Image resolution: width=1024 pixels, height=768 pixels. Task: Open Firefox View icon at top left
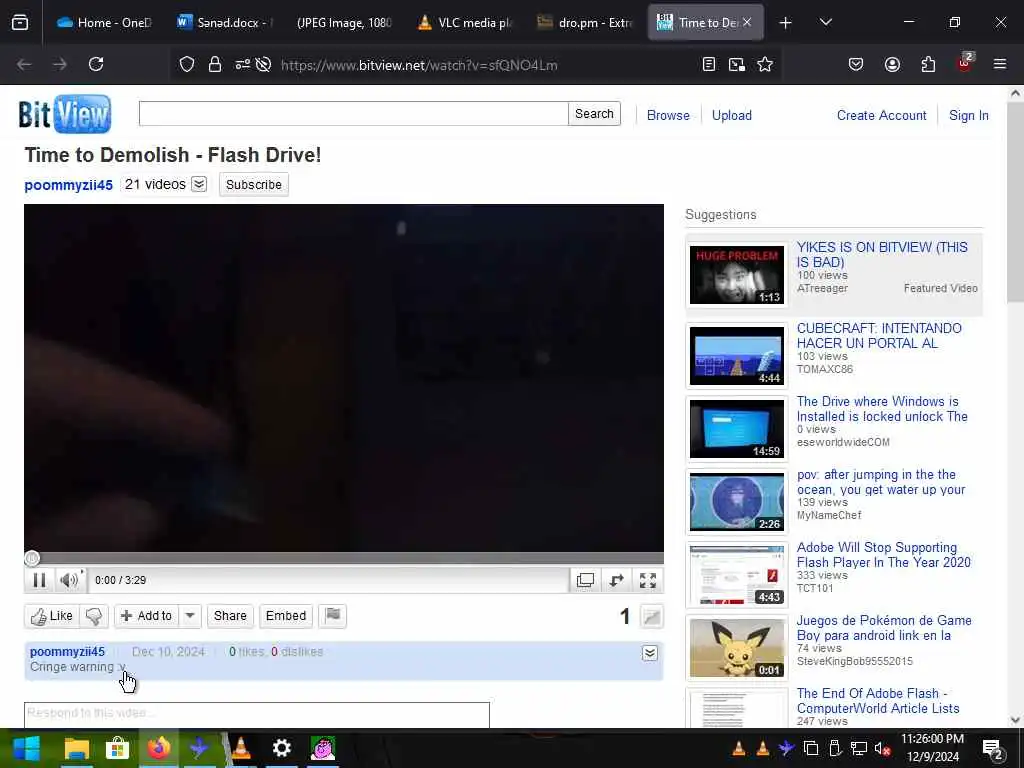click(x=20, y=22)
